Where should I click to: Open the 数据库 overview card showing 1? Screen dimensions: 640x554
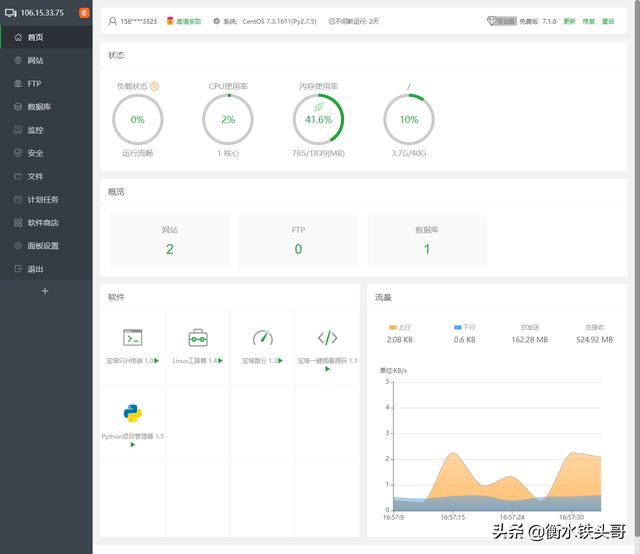pyautogui.click(x=427, y=240)
